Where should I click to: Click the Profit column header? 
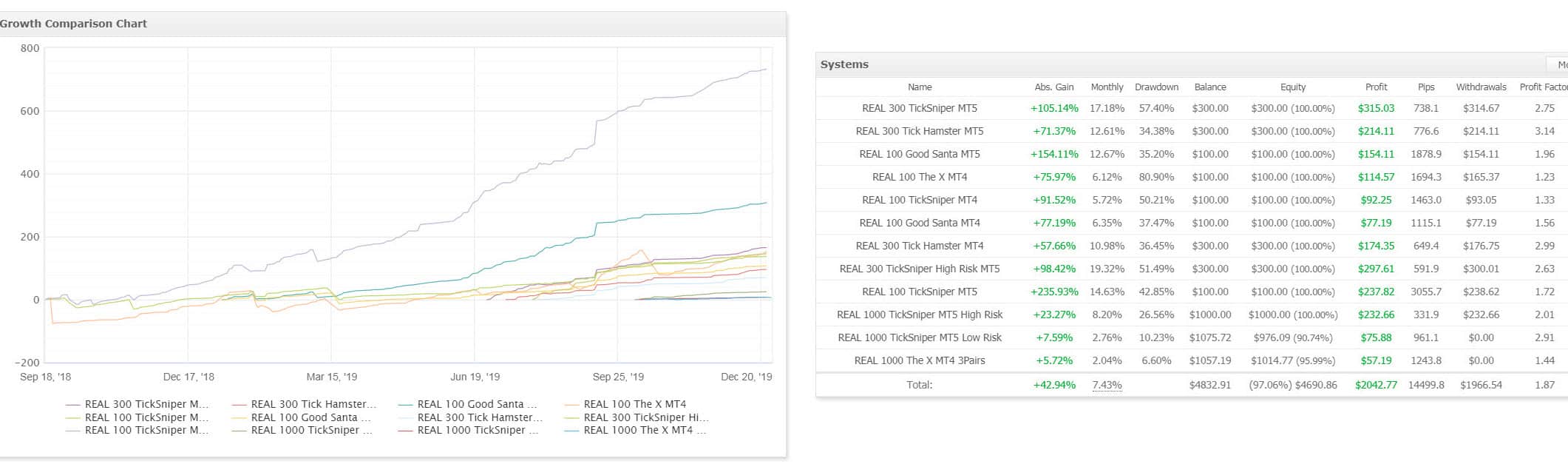(x=1376, y=87)
